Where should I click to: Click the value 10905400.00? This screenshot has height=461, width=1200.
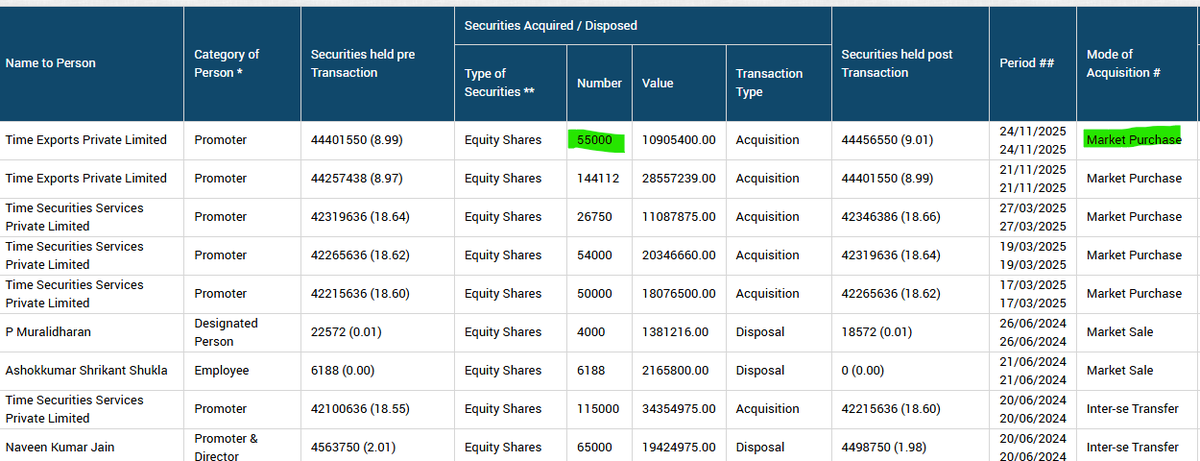(679, 140)
